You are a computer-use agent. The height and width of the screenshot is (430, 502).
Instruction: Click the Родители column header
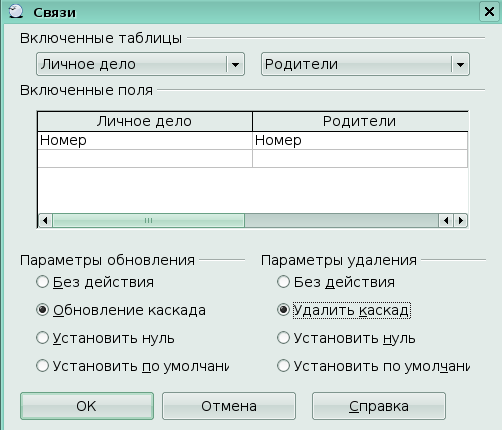tap(360, 121)
